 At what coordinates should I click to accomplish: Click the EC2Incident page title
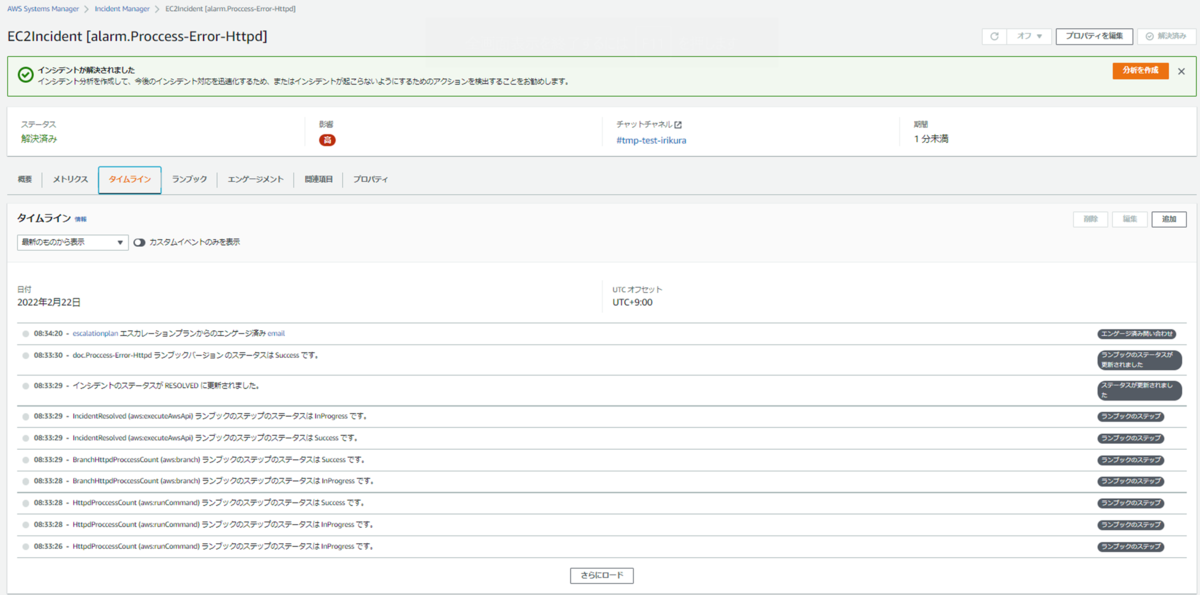[x=137, y=36]
